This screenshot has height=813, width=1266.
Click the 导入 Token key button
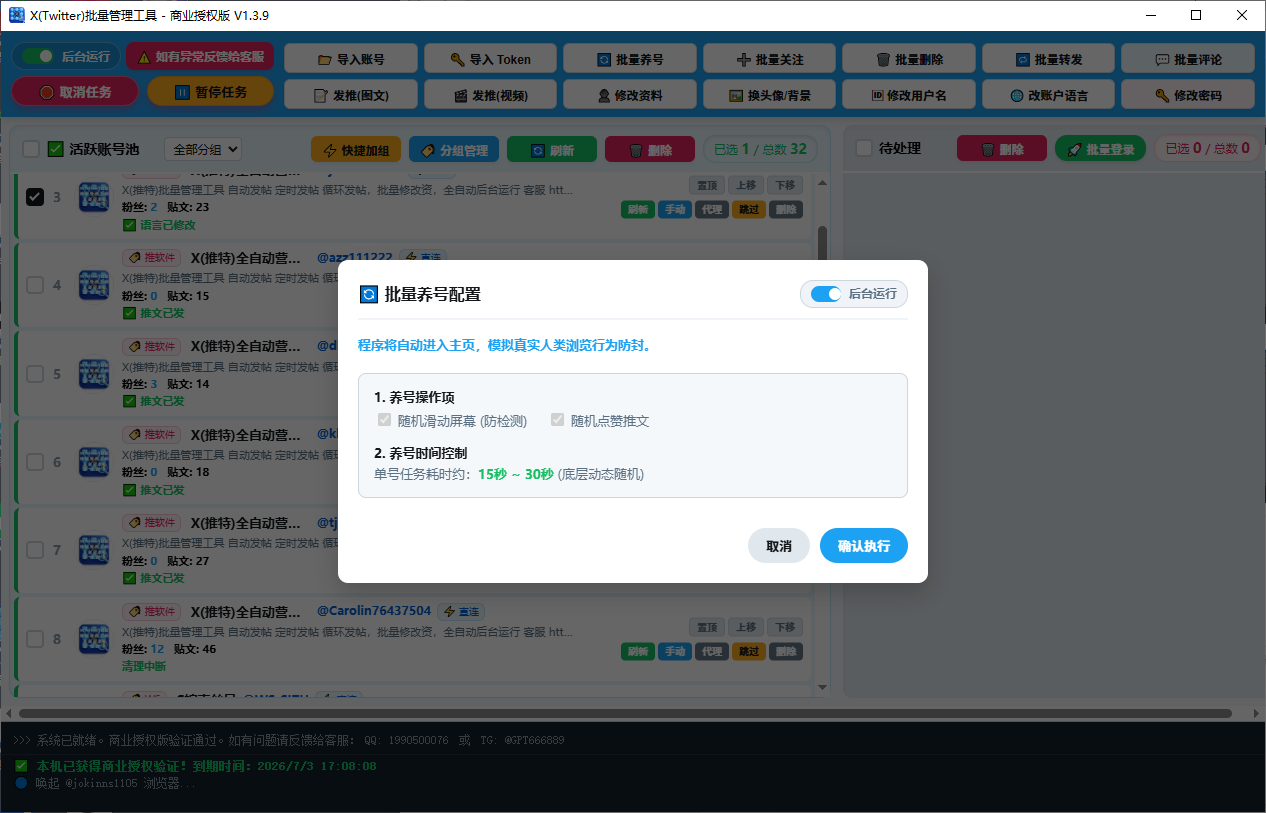point(490,59)
